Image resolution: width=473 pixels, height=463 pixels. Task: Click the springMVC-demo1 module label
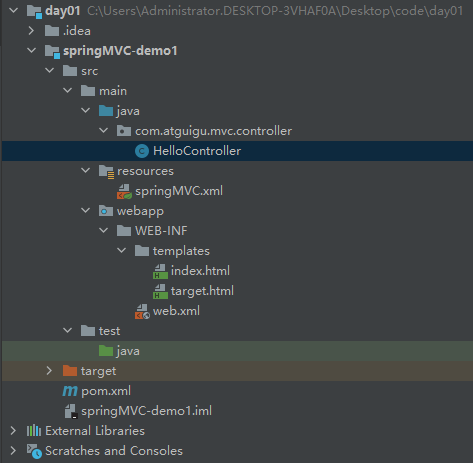(x=120, y=51)
